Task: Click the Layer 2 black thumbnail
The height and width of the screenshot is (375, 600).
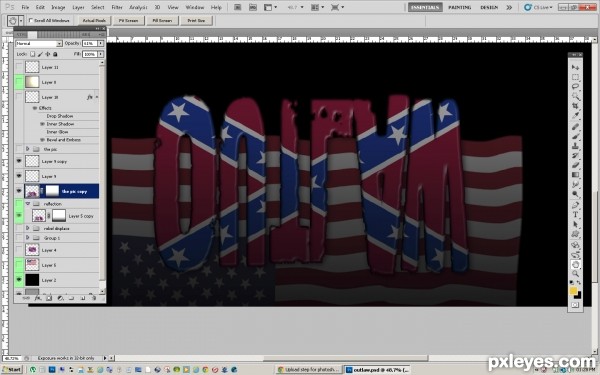Action: (32, 280)
